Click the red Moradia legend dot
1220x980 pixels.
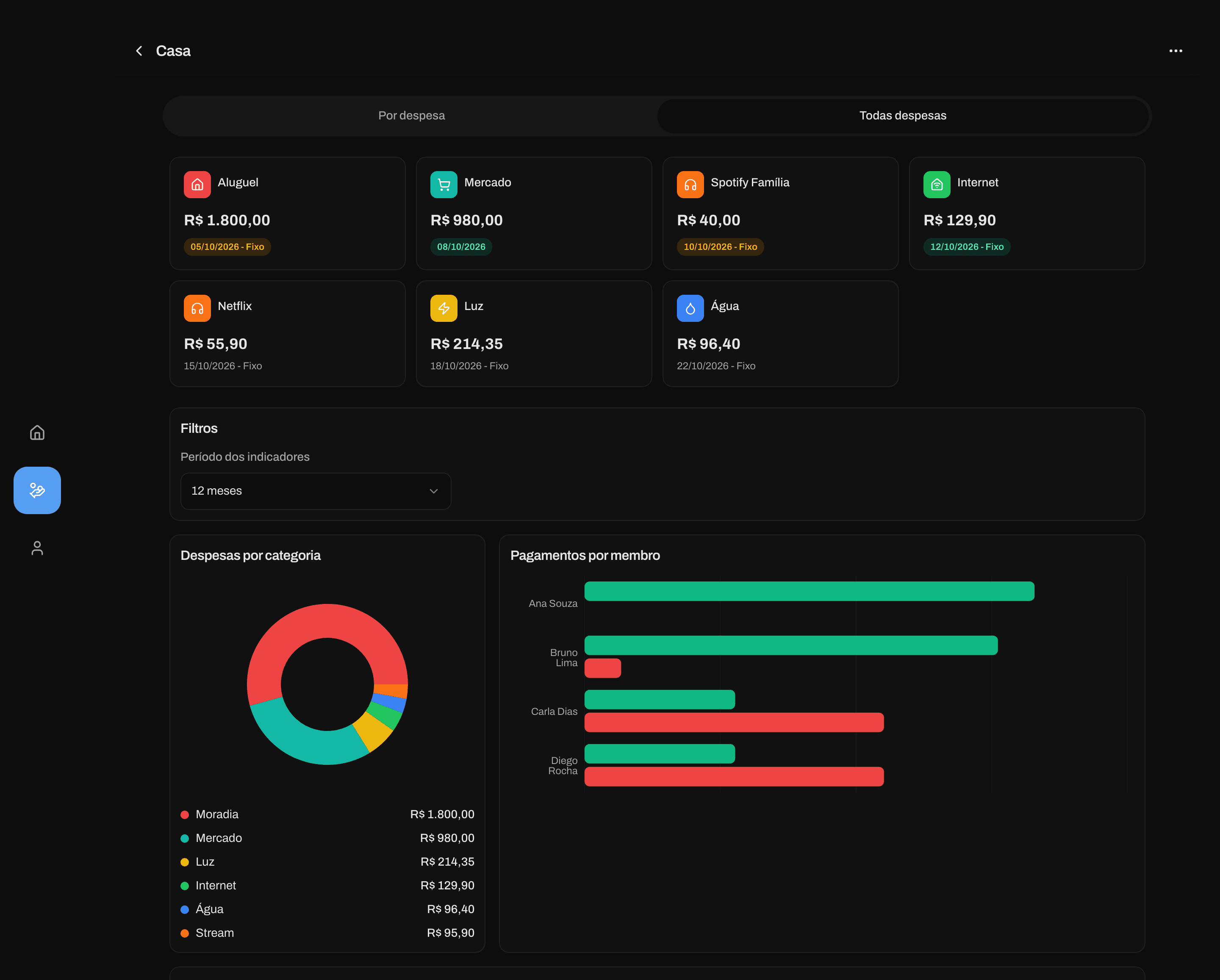coord(184,815)
